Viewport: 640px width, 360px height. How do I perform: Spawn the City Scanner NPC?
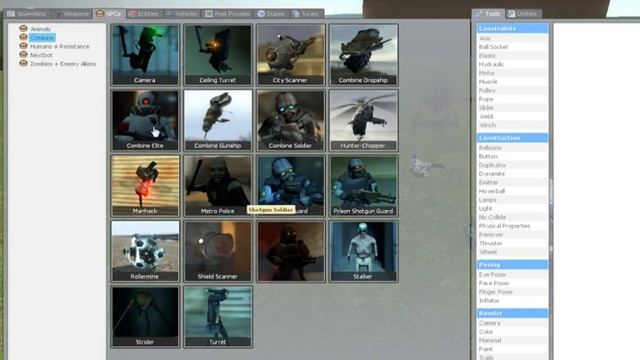291,55
